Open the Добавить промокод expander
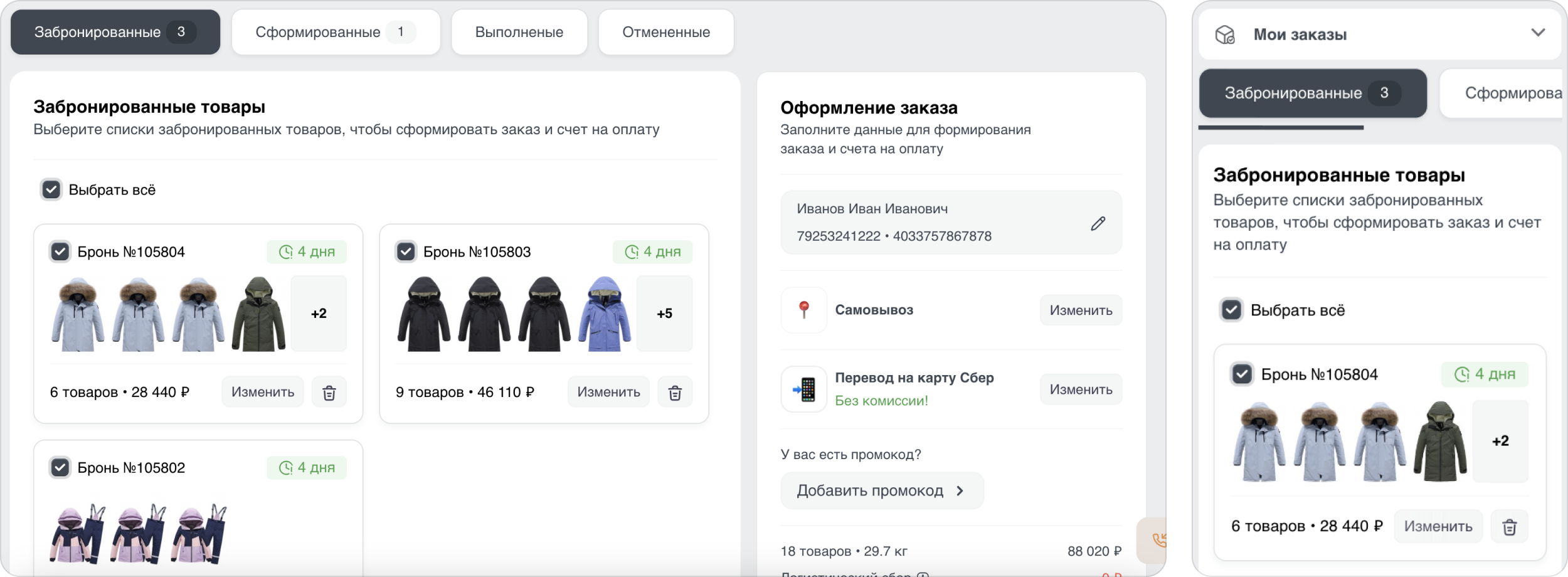This screenshot has width=1568, height=577. click(x=881, y=490)
